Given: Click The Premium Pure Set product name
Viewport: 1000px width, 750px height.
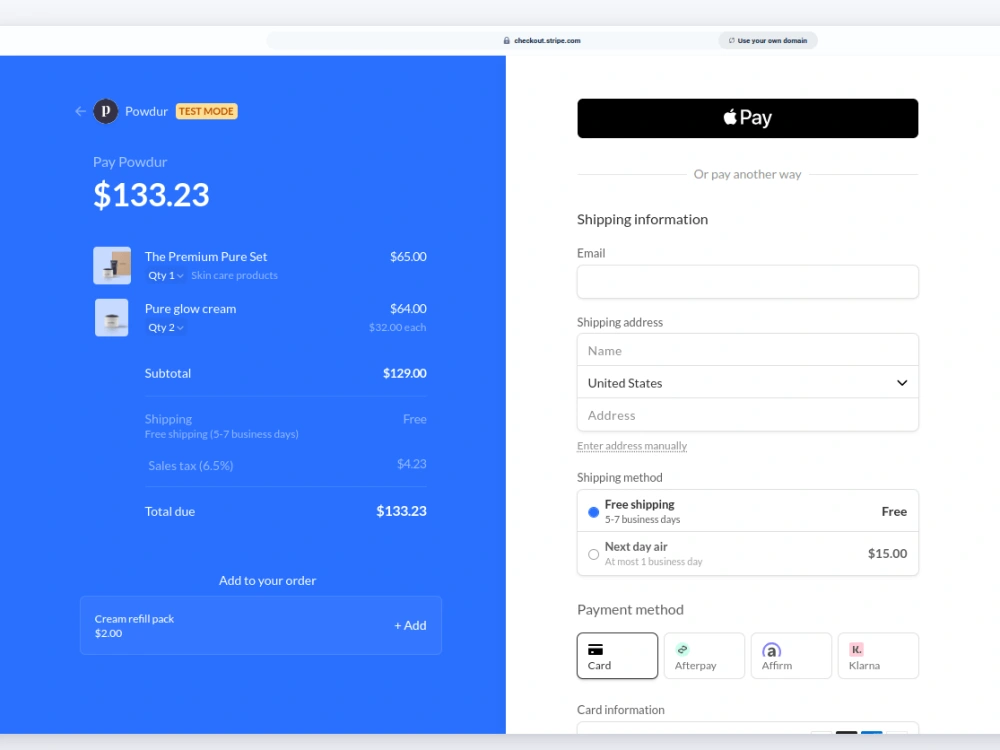Looking at the screenshot, I should tap(206, 256).
